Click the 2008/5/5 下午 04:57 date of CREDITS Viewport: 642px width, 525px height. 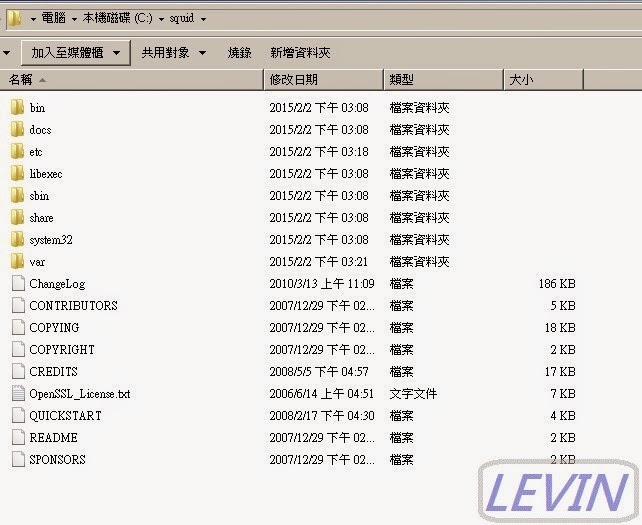point(319,371)
